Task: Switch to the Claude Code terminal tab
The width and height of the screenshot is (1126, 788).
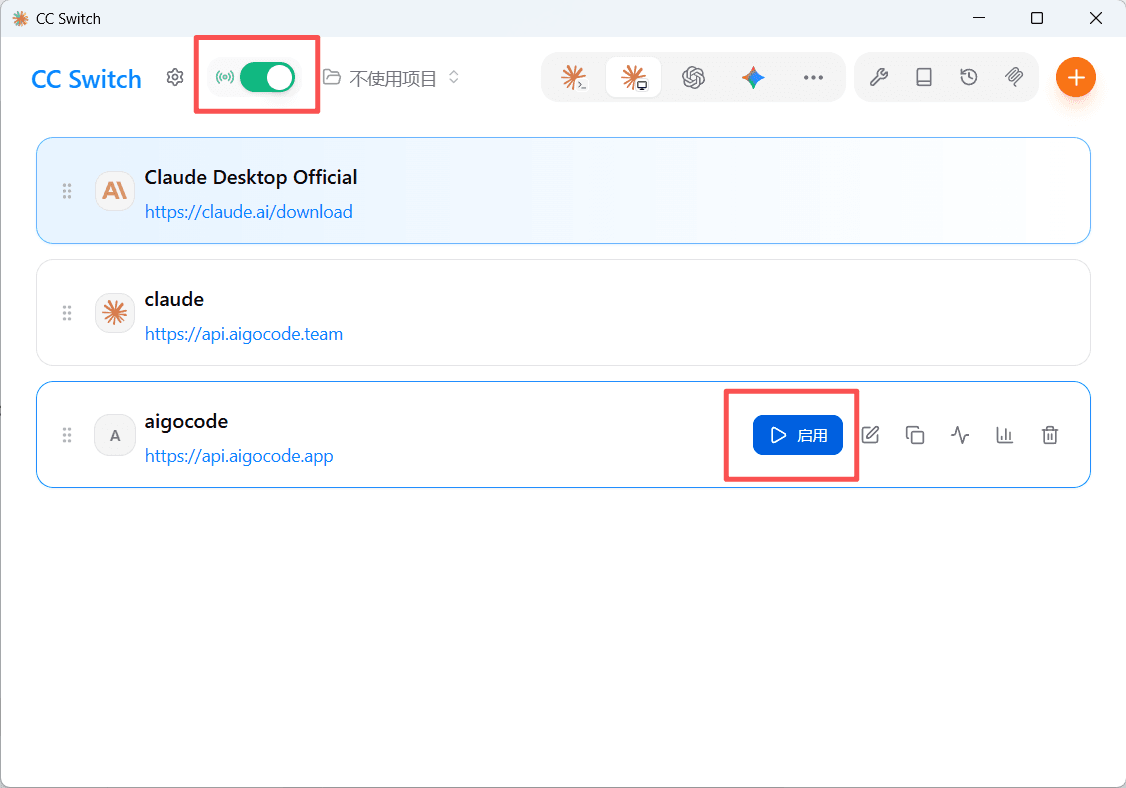Action: [x=574, y=77]
